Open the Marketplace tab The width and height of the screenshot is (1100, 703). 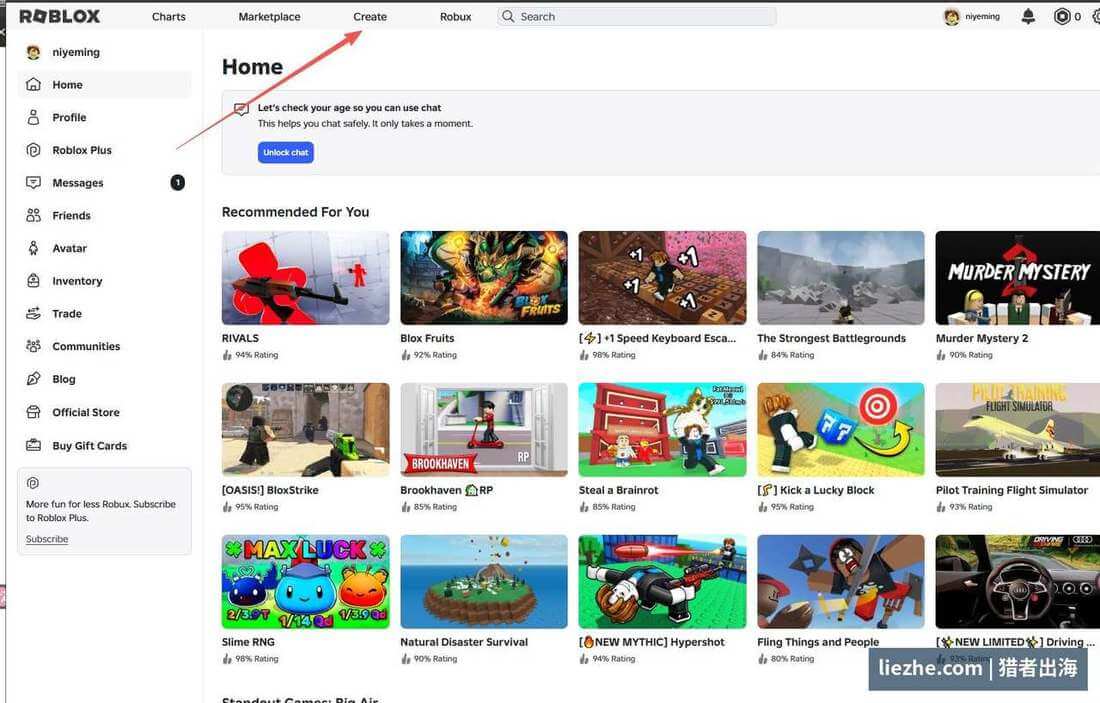pyautogui.click(x=269, y=16)
